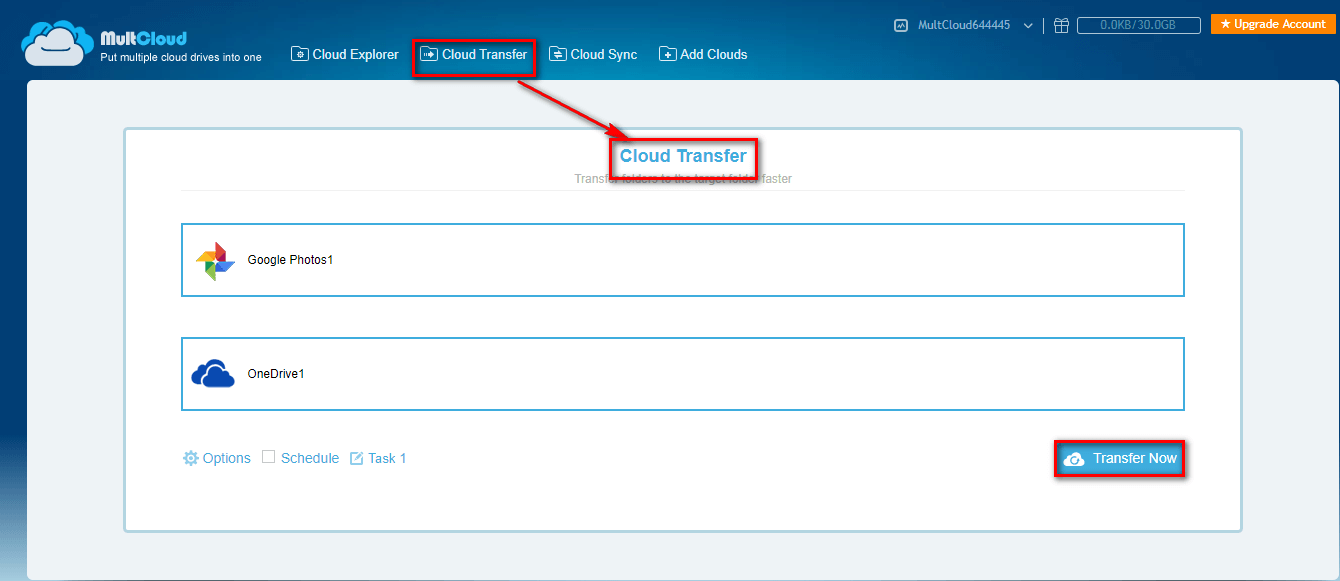Click the Google Photos pinwheel icon

[x=215, y=260]
